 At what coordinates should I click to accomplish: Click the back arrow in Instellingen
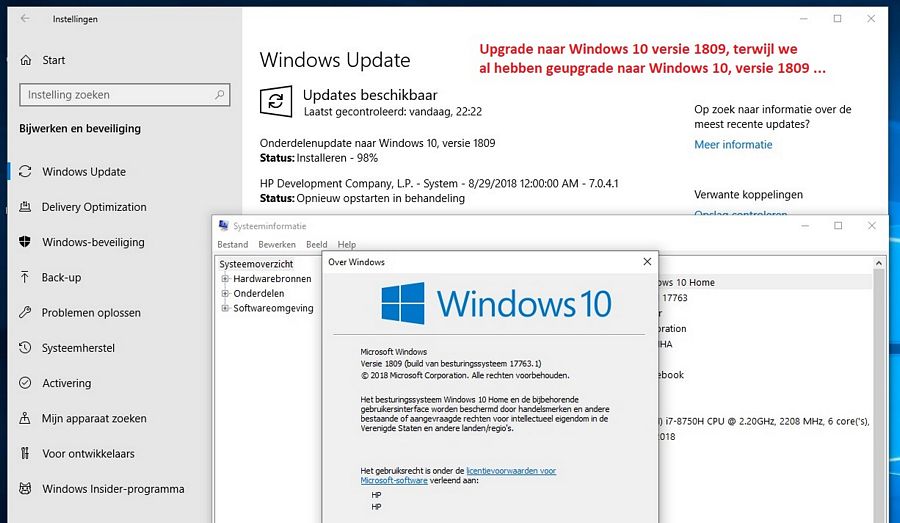coord(25,18)
